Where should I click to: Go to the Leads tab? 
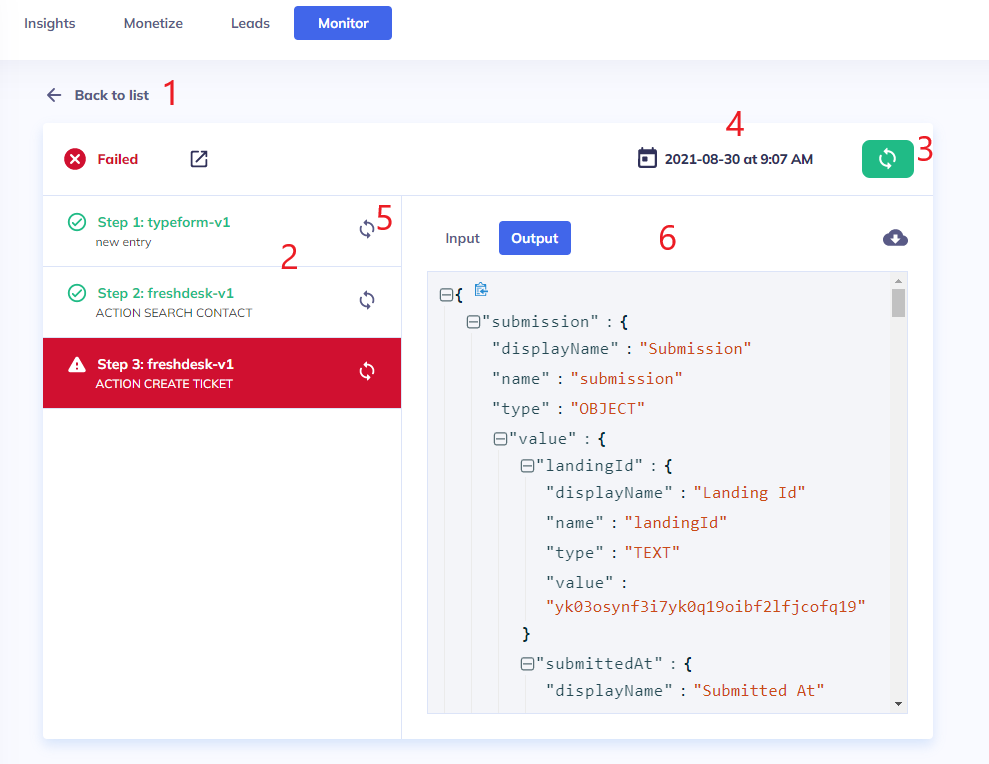click(x=250, y=23)
